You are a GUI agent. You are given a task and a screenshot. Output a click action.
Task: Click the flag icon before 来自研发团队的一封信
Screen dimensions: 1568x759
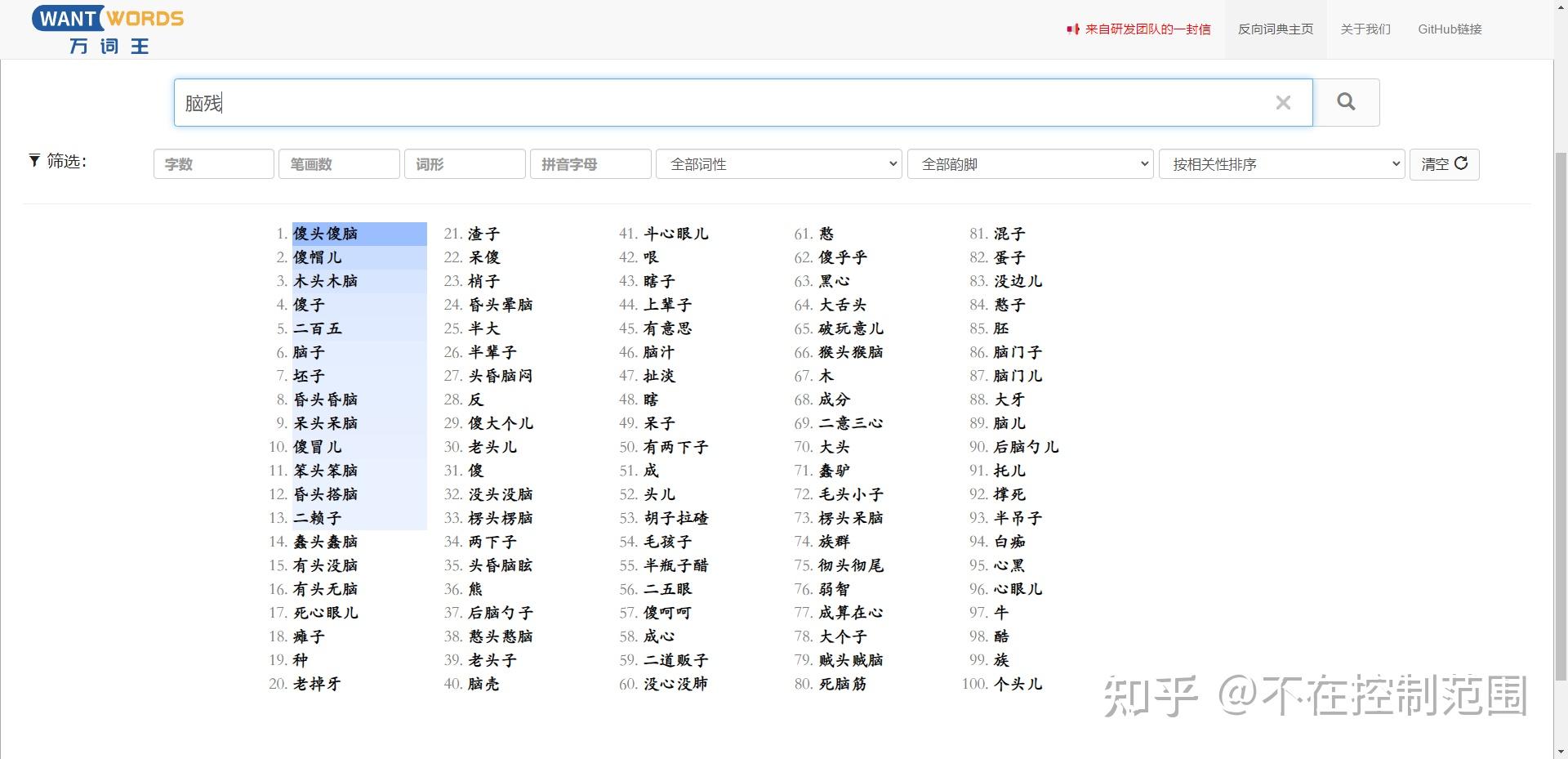click(x=1072, y=28)
